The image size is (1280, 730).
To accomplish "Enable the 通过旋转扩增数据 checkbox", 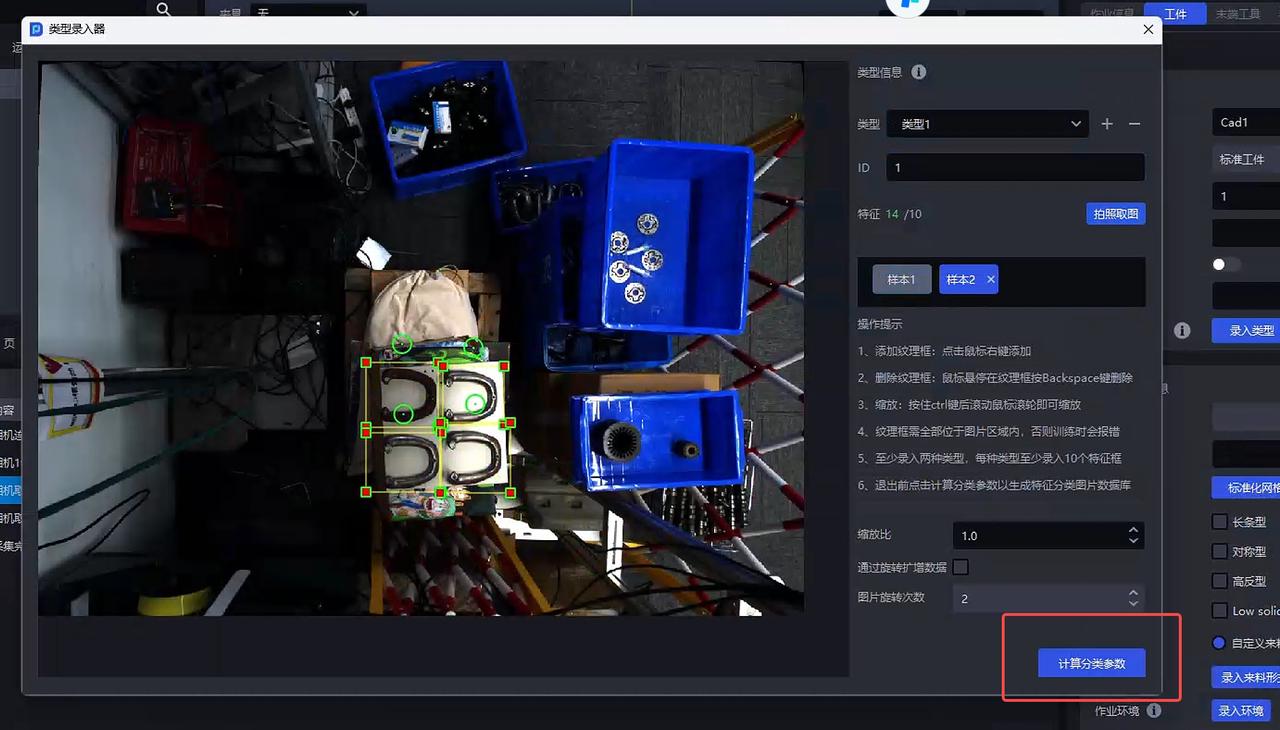I will pos(961,567).
